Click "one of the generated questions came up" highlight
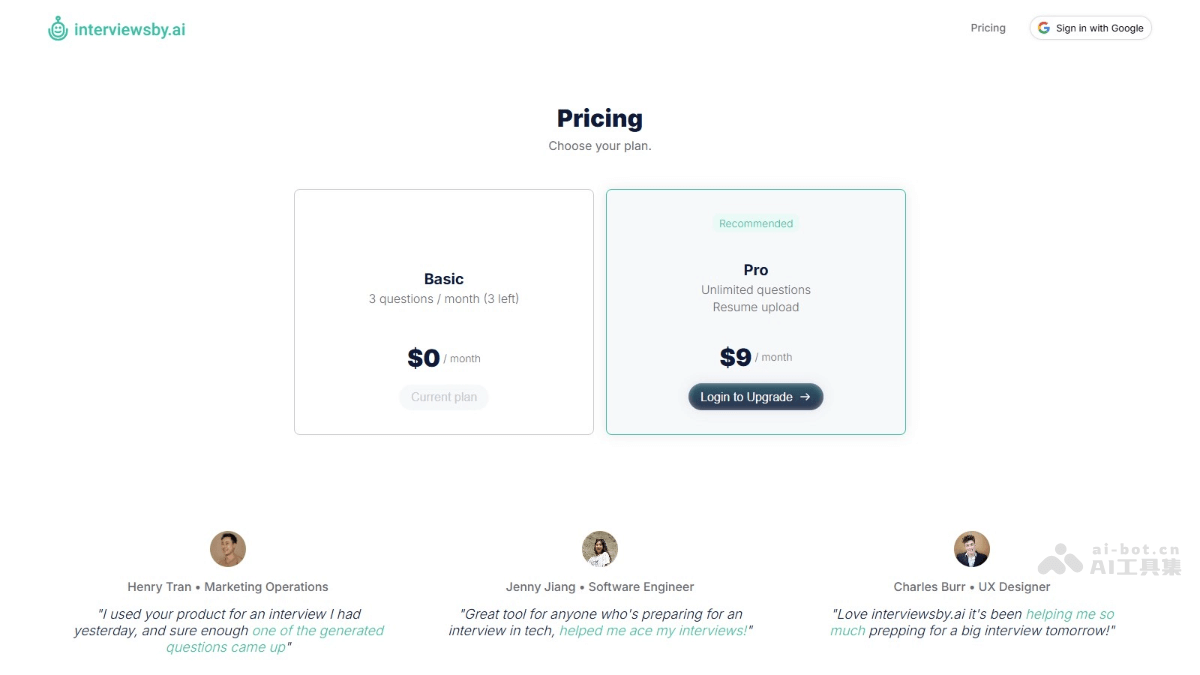1200x675 pixels. (317, 631)
